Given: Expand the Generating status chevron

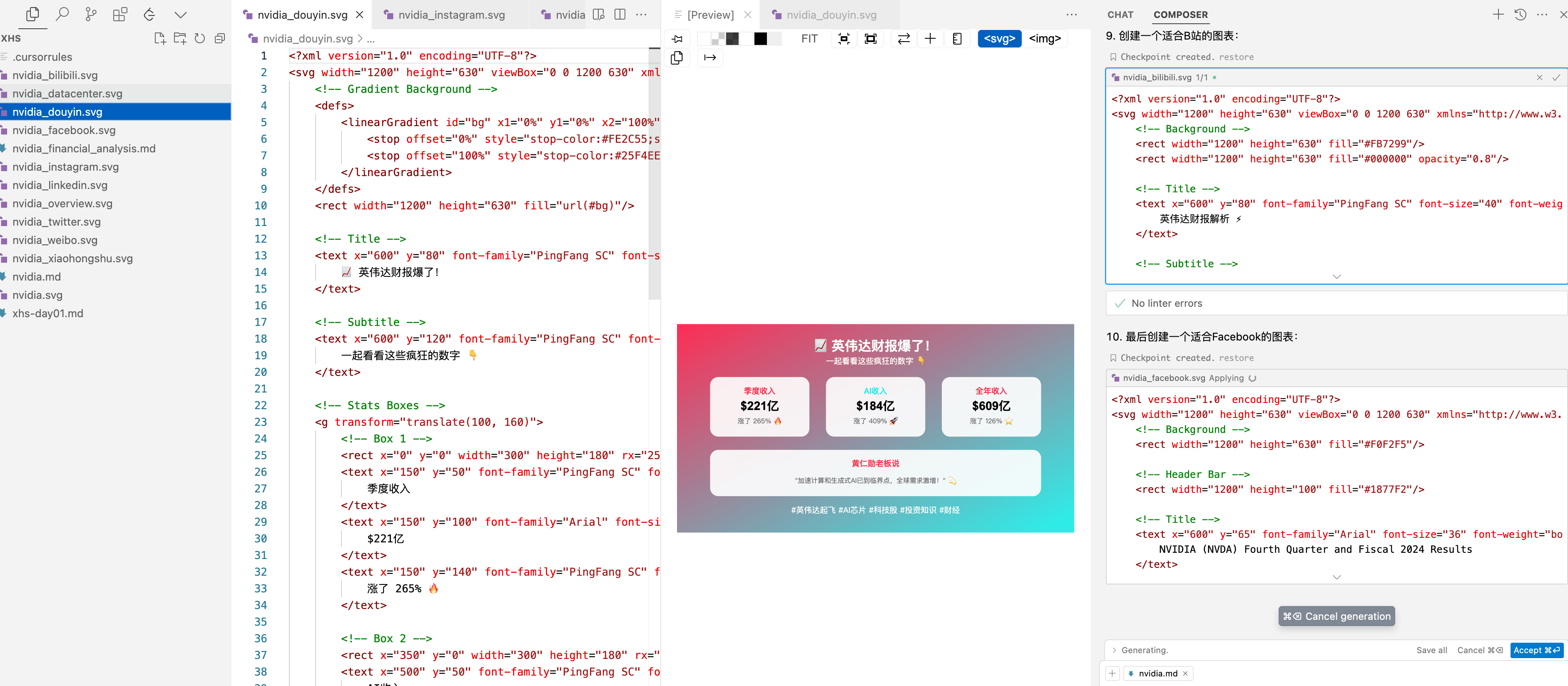Looking at the screenshot, I should pos(1114,650).
